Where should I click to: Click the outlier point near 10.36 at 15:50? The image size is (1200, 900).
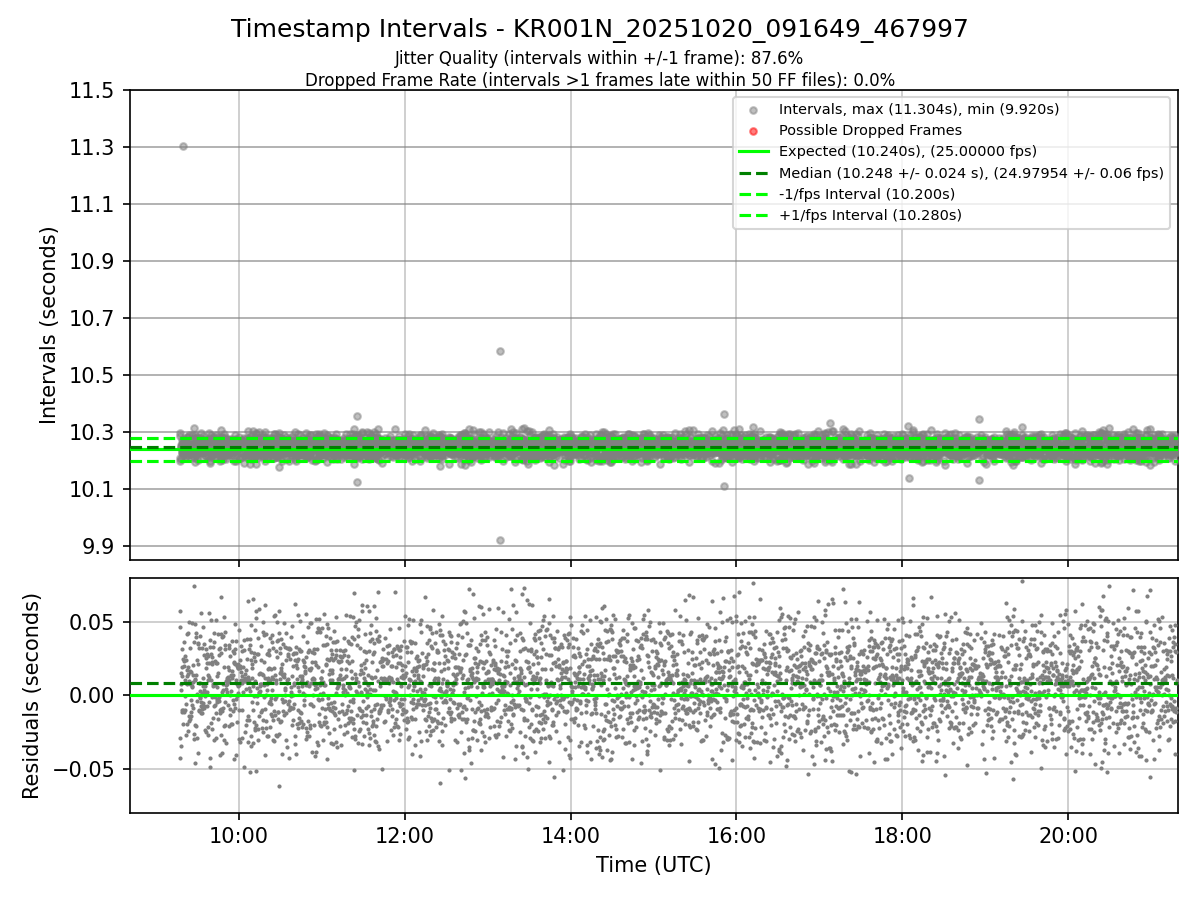click(x=724, y=414)
